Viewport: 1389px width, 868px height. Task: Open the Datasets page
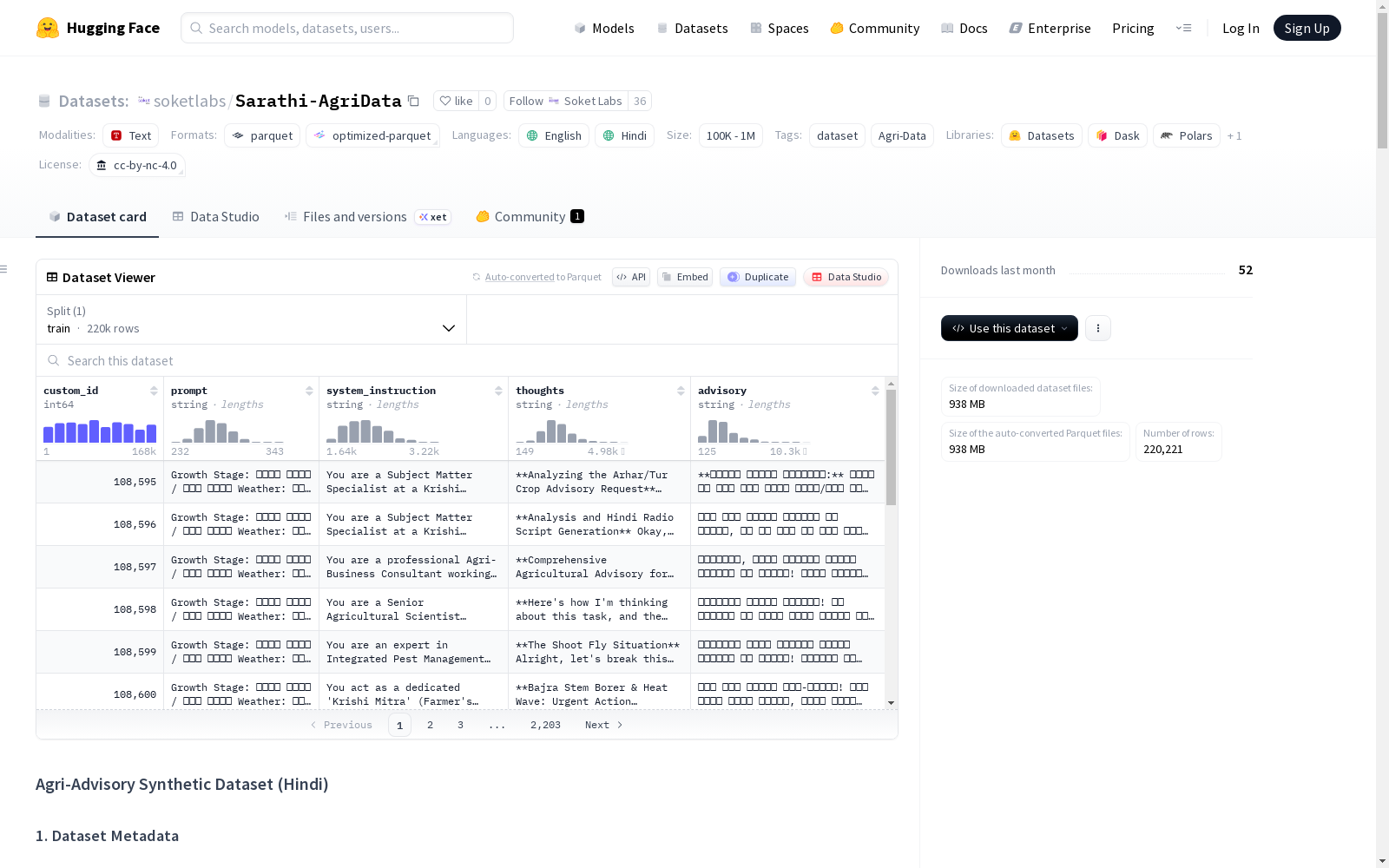pos(692,28)
